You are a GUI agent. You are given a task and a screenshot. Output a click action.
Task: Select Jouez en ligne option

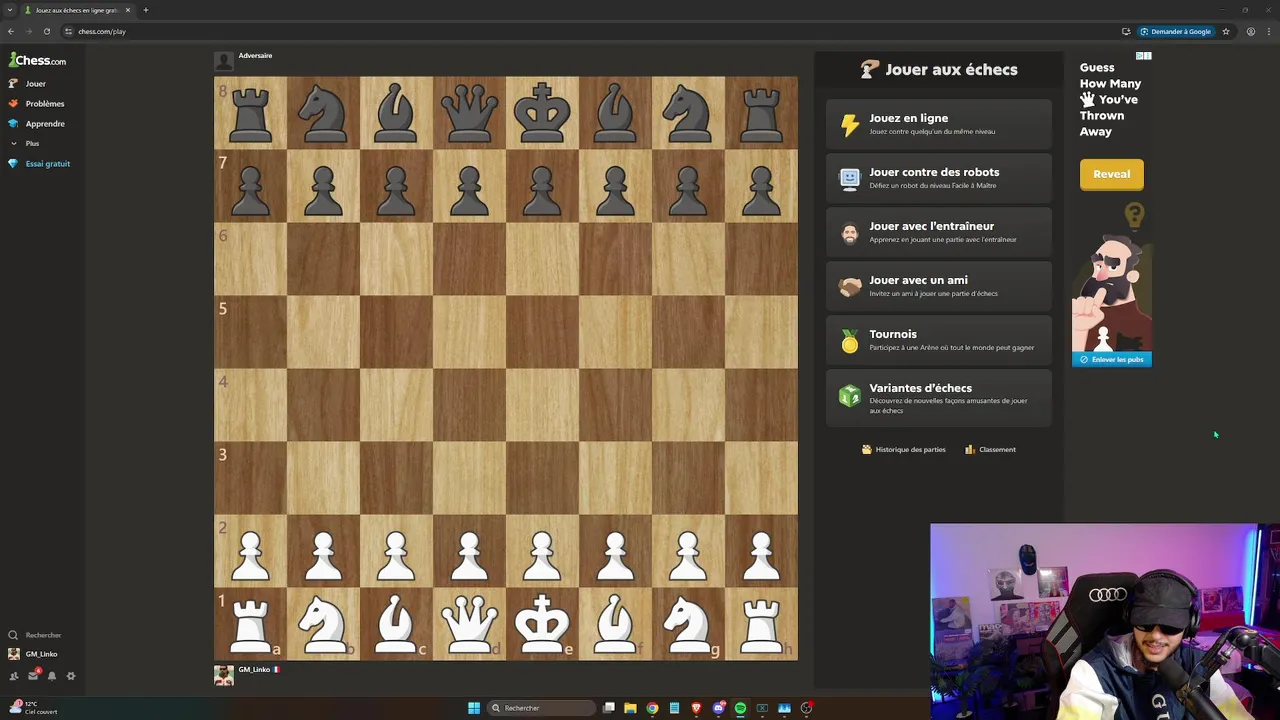pyautogui.click(x=939, y=124)
